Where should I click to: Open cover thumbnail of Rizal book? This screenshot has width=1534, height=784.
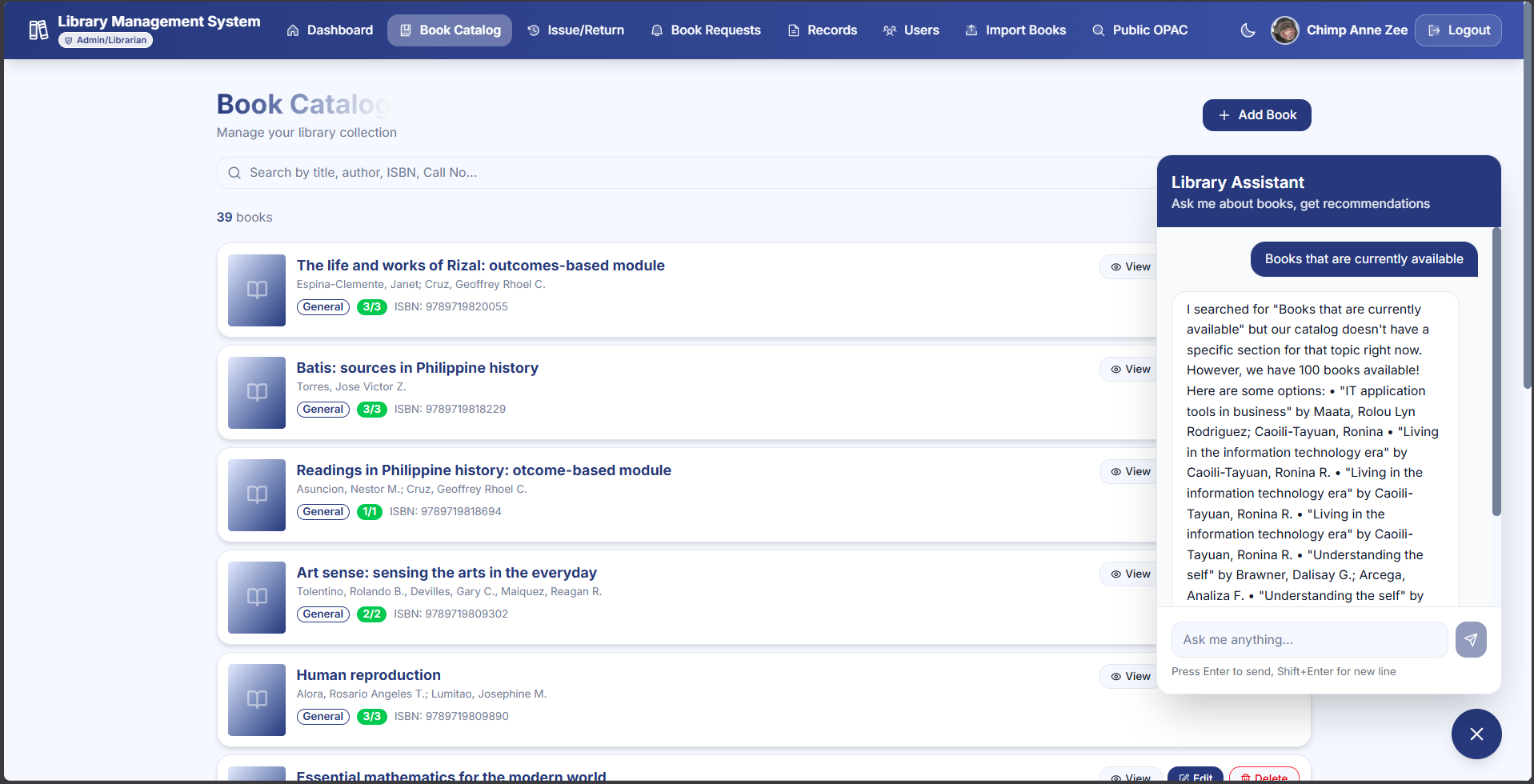[x=257, y=290]
